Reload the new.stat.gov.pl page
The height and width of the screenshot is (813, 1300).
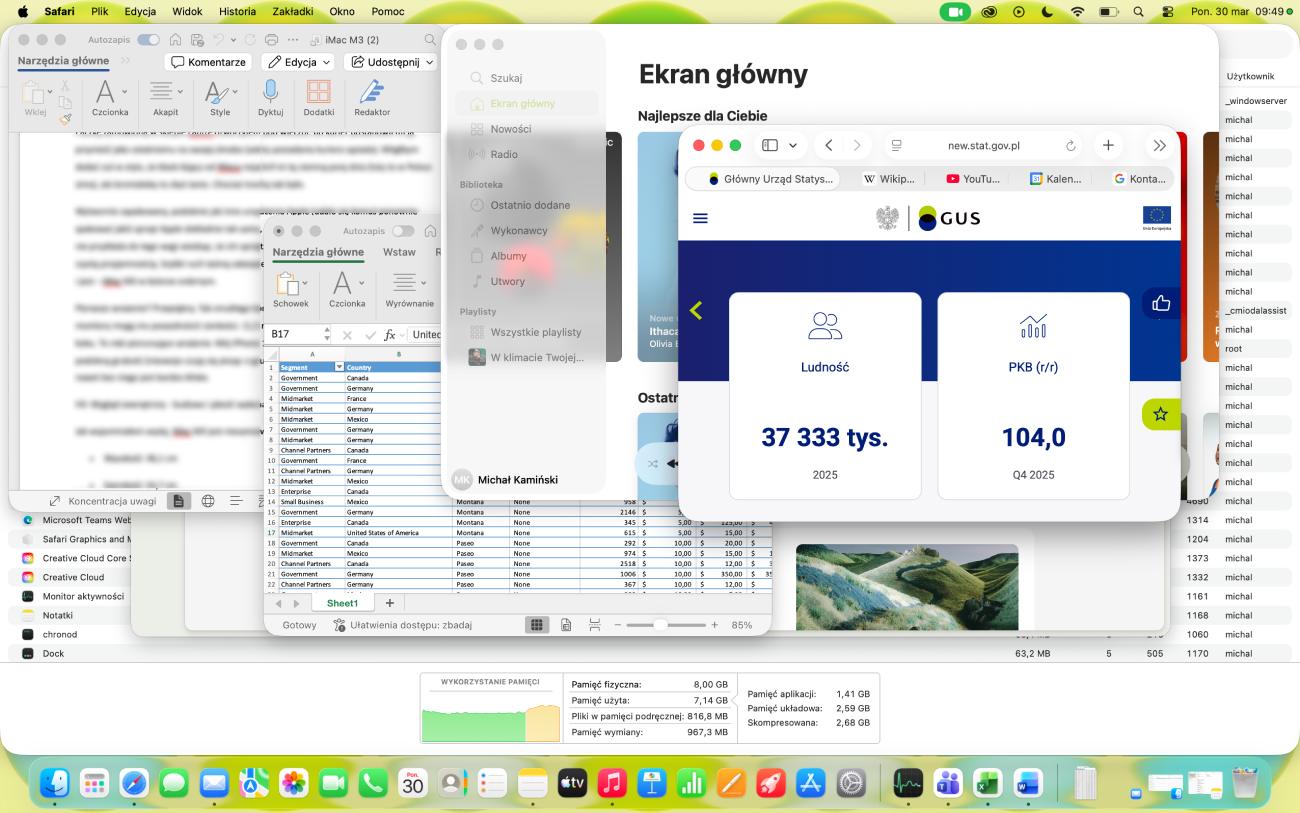click(x=1071, y=146)
